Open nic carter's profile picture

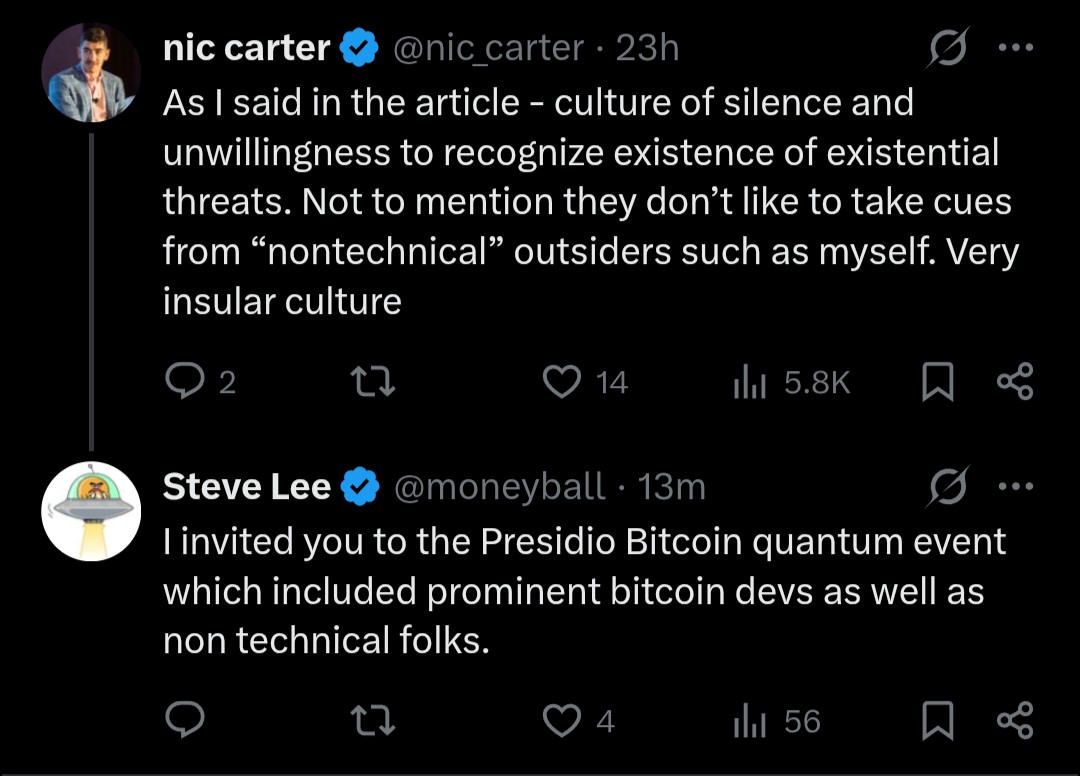click(x=91, y=72)
